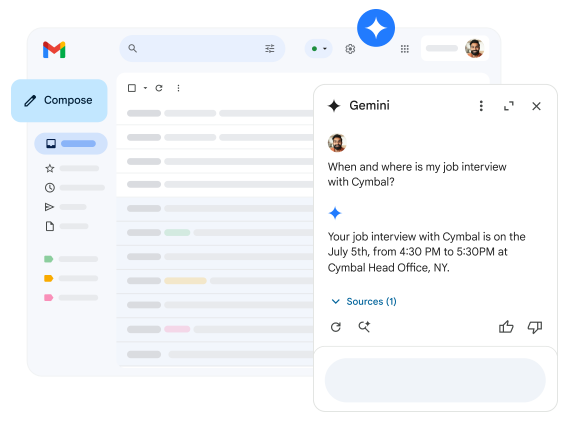This screenshot has height=425, width=586.
Task: Expand the Gemini panel to fullscreen
Action: click(x=509, y=106)
